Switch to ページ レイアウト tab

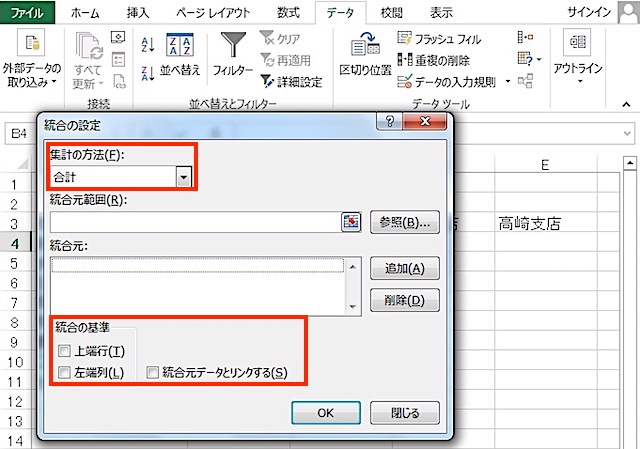[213, 13]
